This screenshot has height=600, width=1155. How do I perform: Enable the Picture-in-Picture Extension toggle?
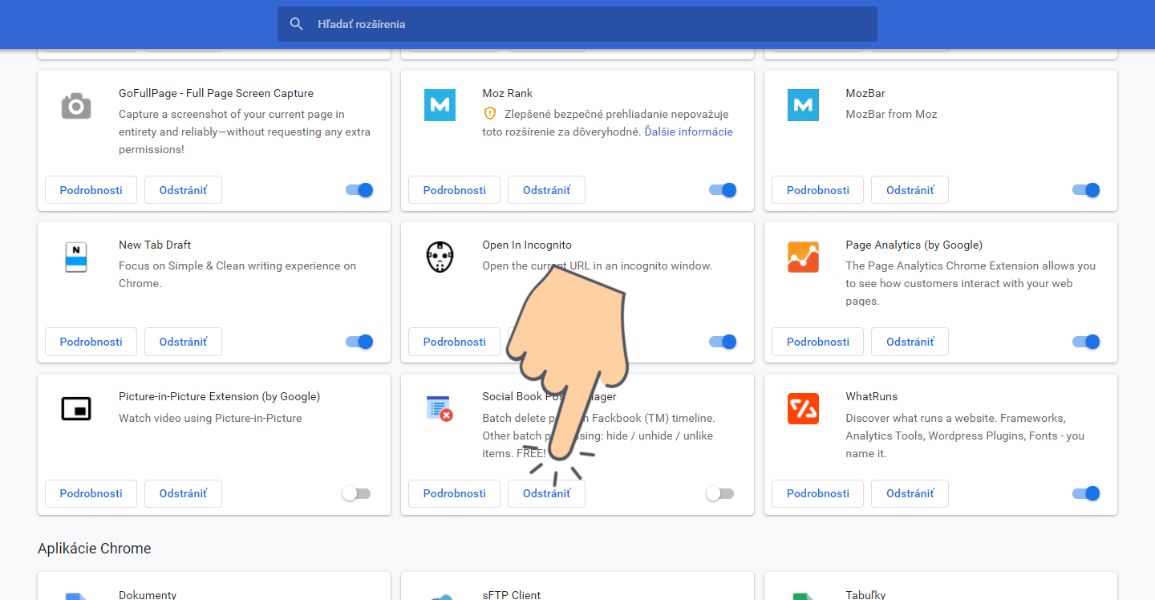[357, 493]
